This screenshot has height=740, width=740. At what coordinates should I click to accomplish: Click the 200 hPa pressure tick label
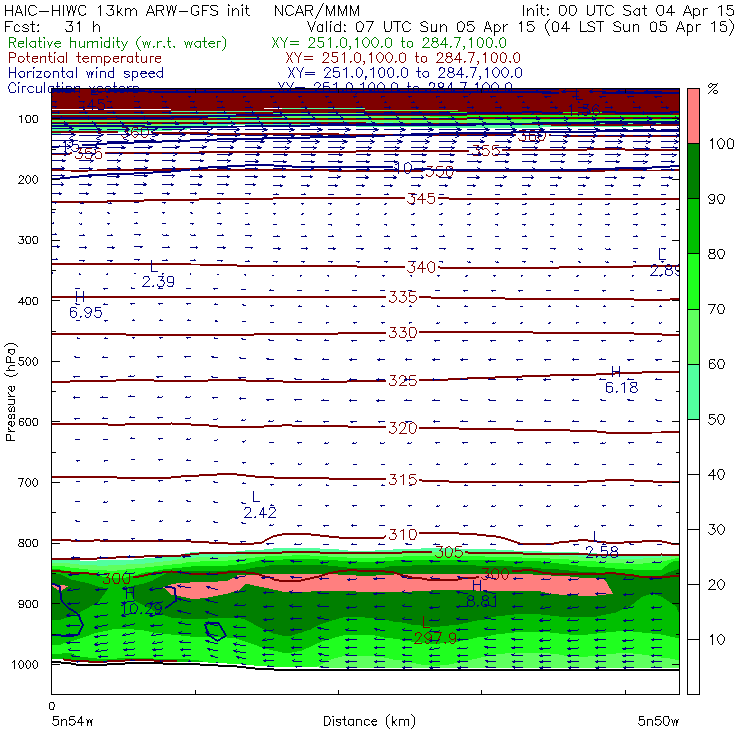click(28, 180)
